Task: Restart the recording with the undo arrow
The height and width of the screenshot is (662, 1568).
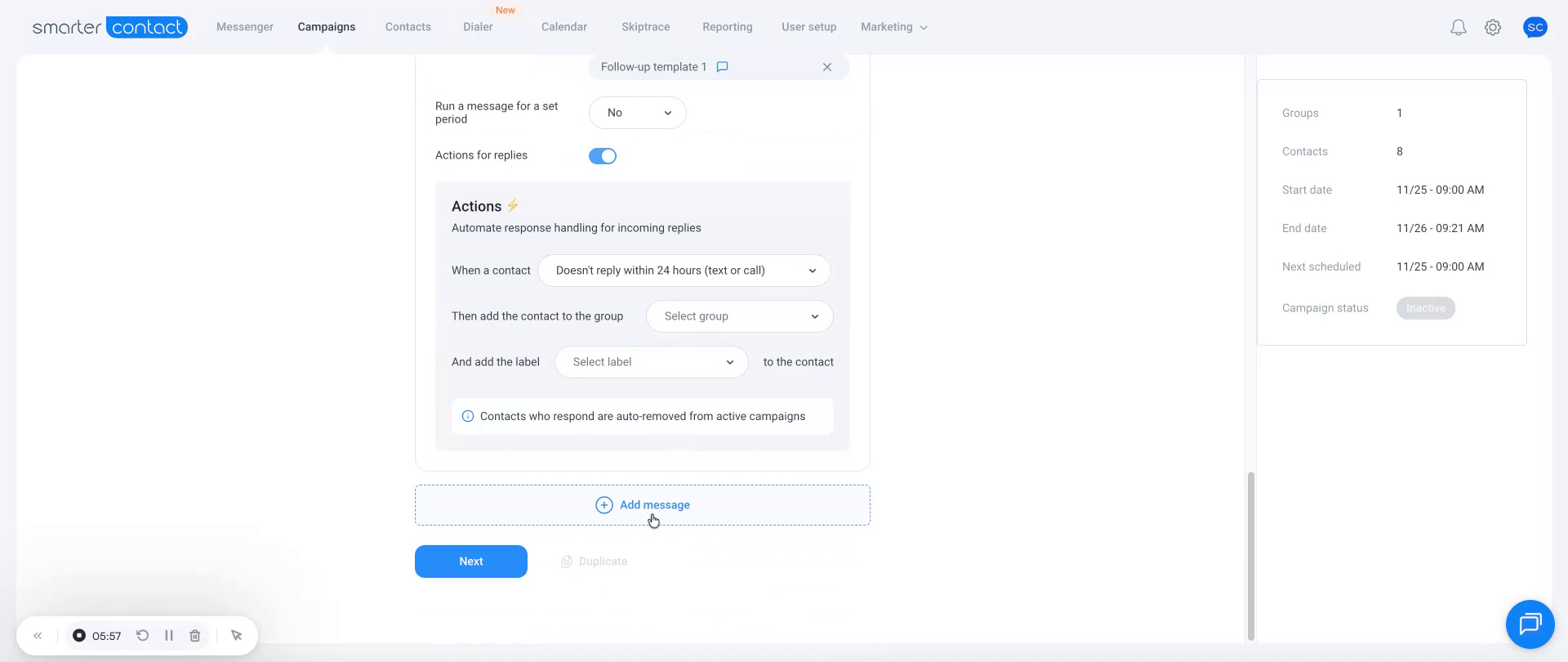Action: 142,636
